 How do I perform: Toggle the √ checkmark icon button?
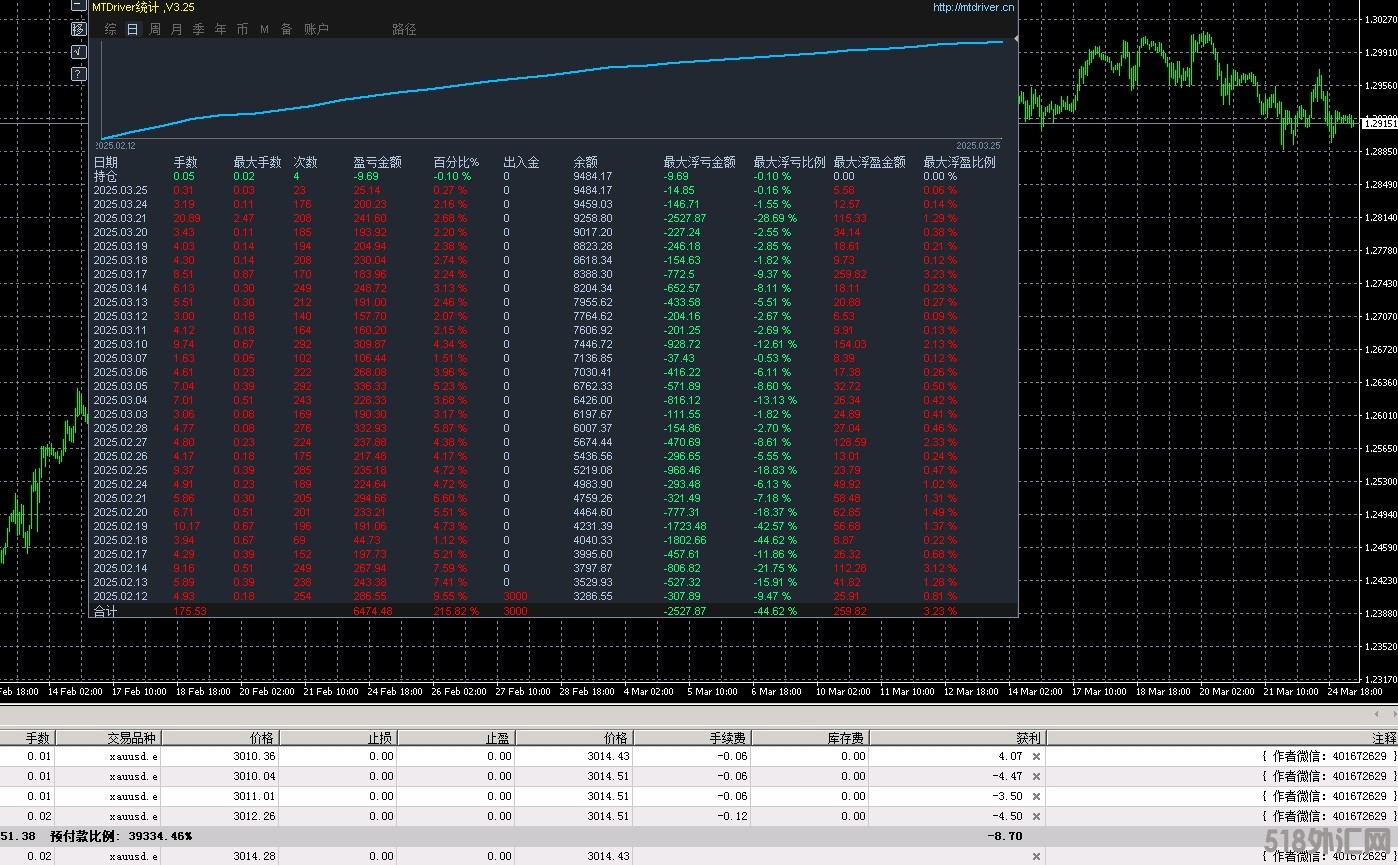click(79, 52)
